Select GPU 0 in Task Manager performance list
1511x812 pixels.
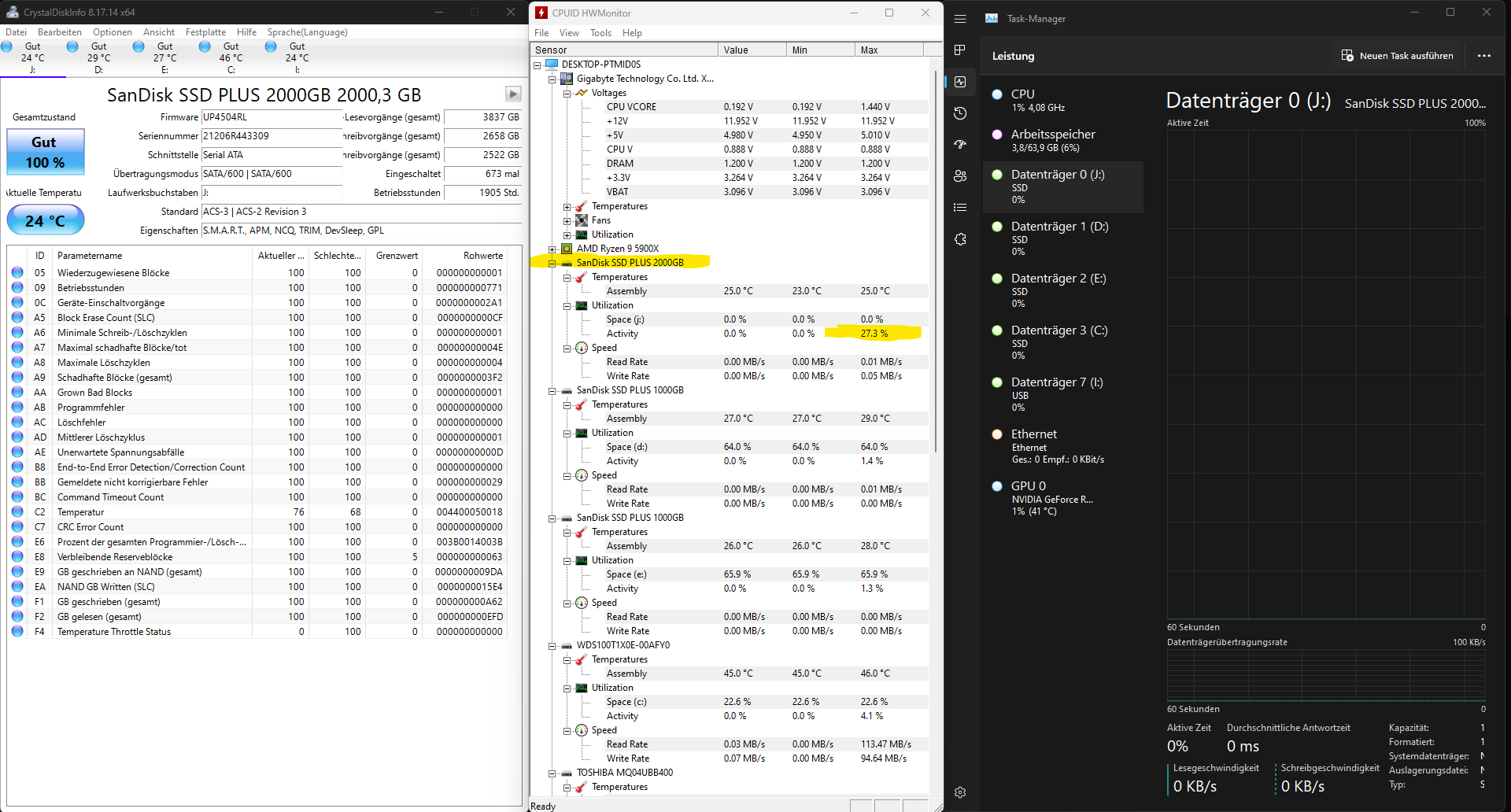(1063, 498)
